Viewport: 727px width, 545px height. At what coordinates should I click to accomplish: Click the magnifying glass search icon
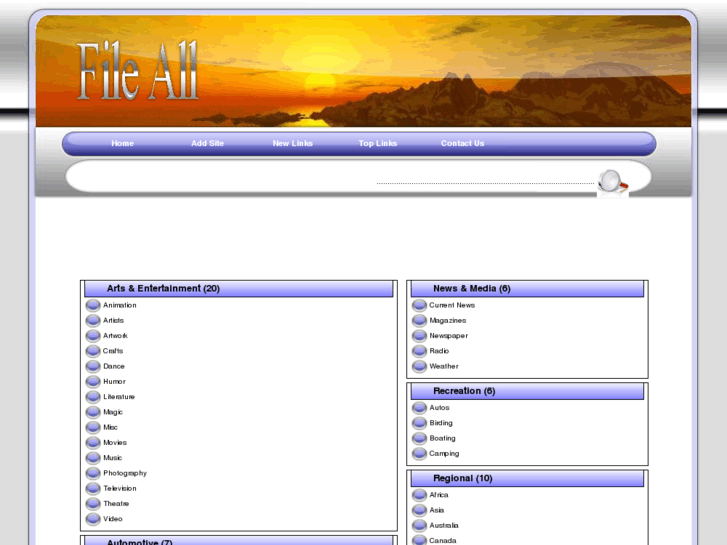pos(612,182)
